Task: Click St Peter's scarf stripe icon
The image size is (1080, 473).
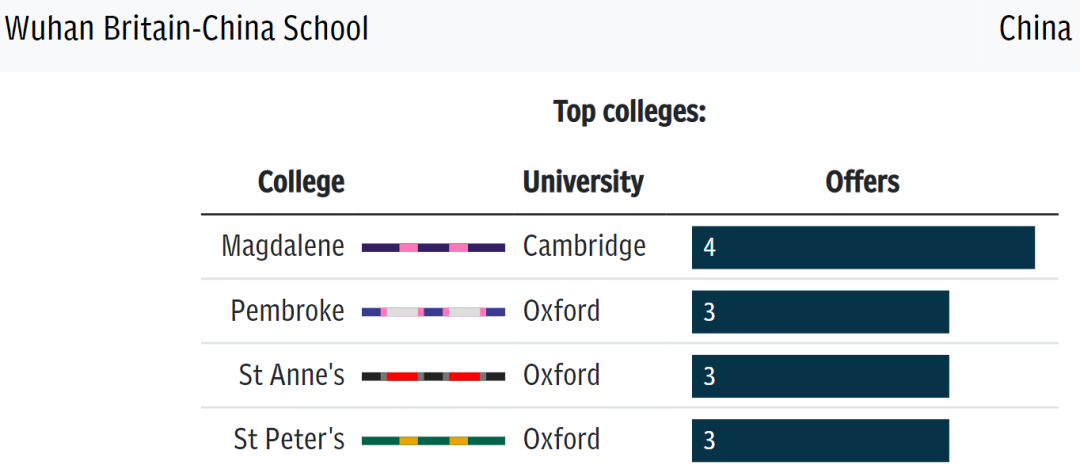Action: [x=433, y=440]
